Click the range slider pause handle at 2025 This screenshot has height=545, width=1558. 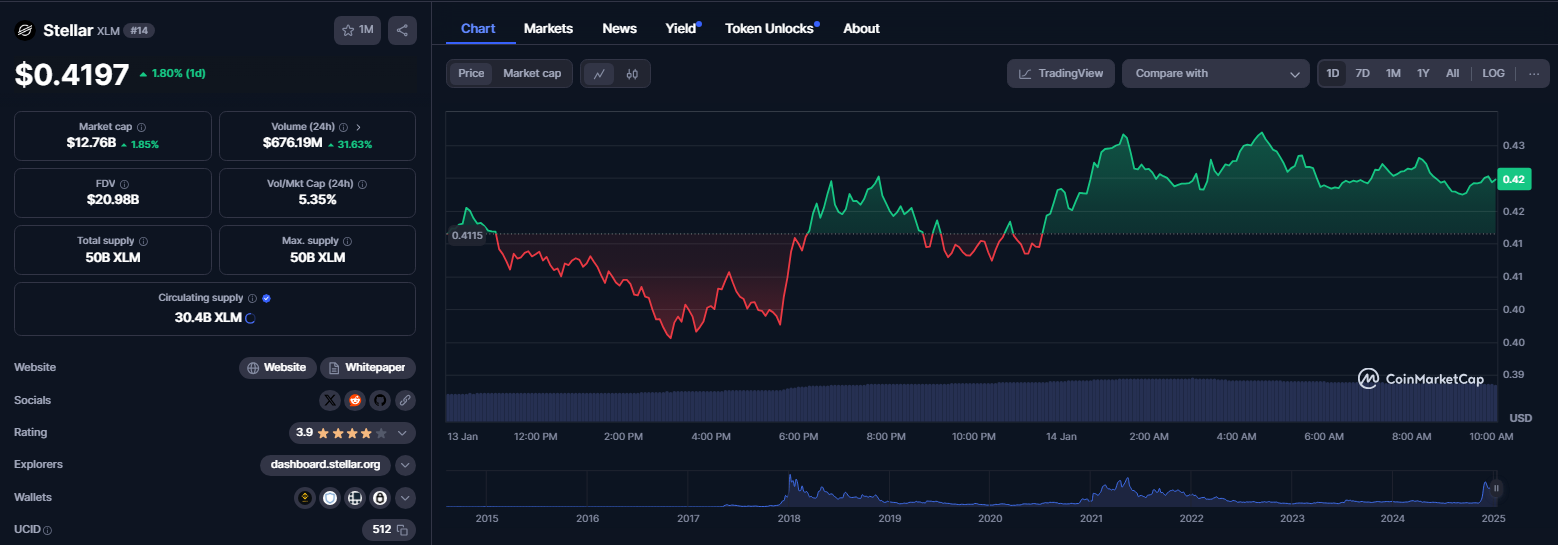pyautogui.click(x=1497, y=488)
